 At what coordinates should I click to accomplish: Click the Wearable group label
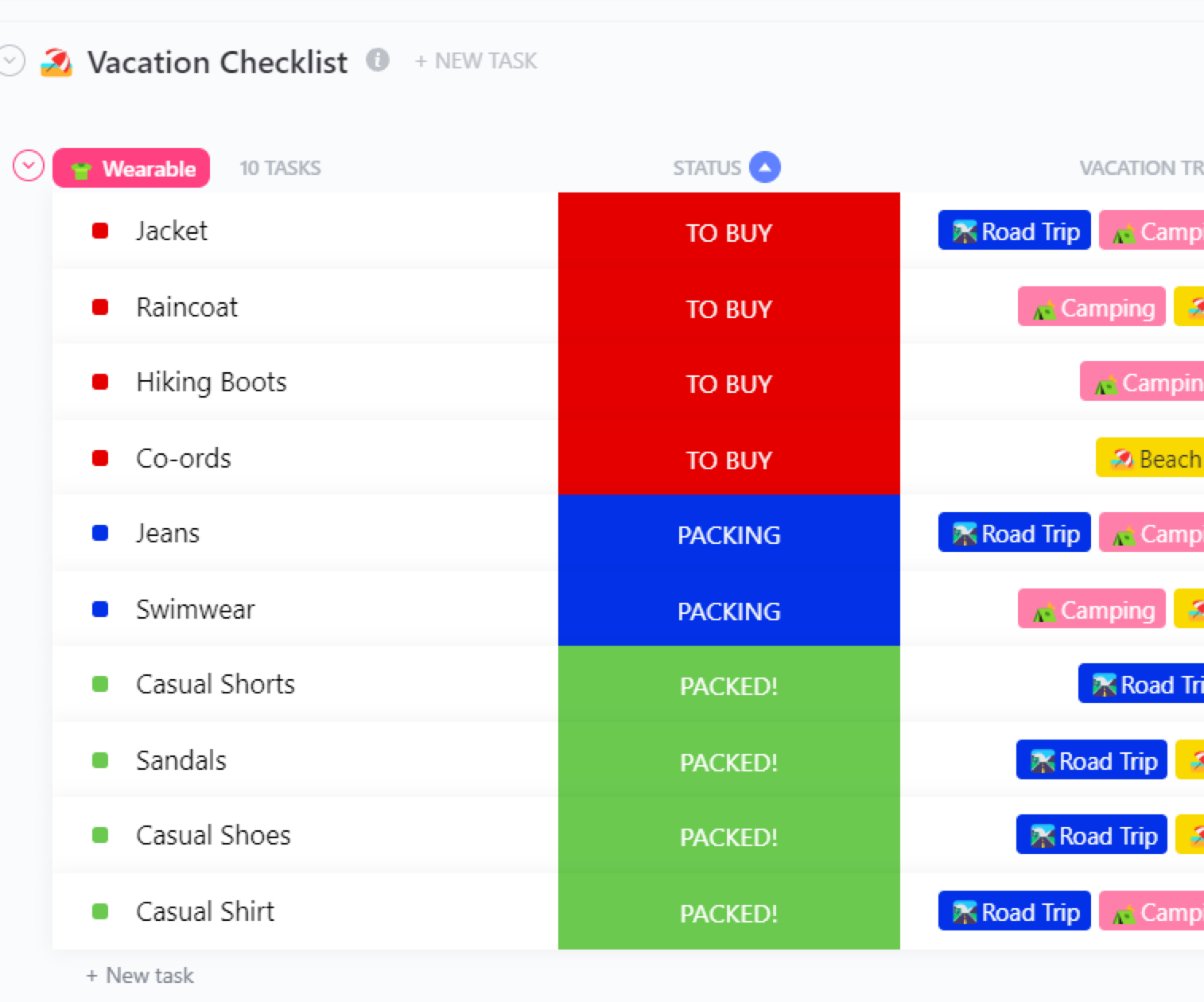pyautogui.click(x=132, y=168)
